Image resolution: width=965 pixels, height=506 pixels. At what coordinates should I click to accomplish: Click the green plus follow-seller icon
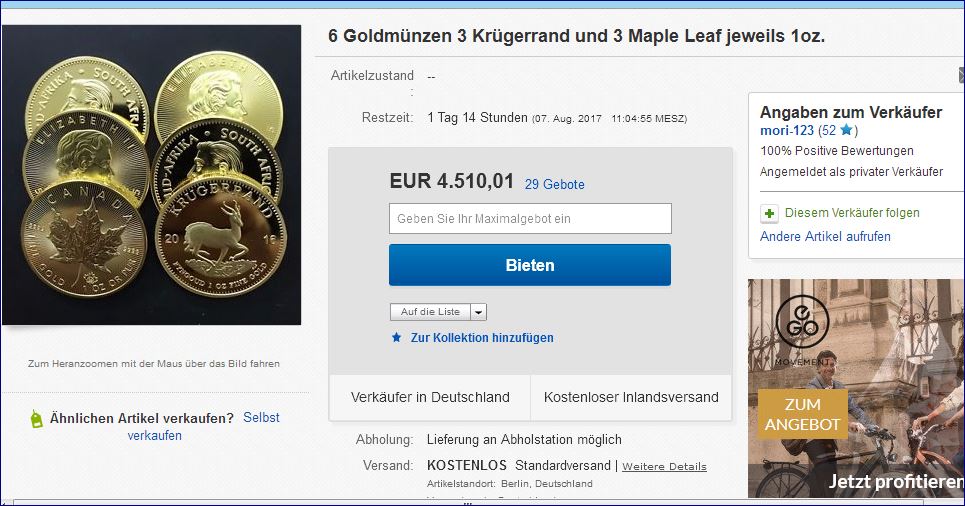(769, 214)
